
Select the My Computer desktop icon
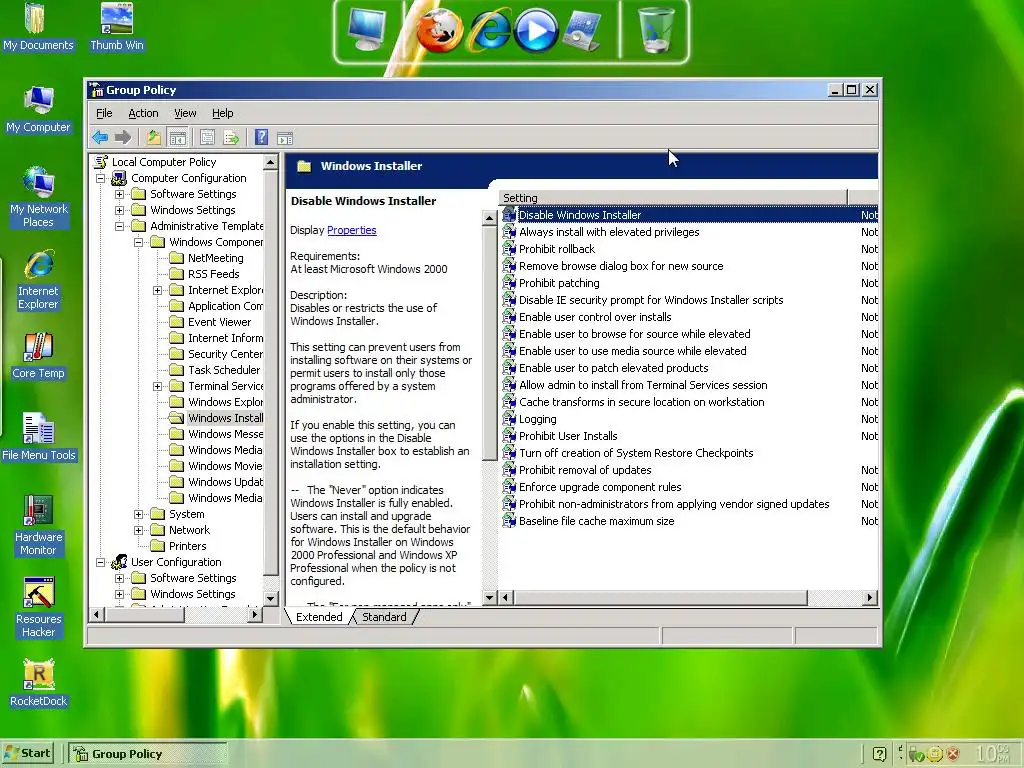click(x=38, y=109)
